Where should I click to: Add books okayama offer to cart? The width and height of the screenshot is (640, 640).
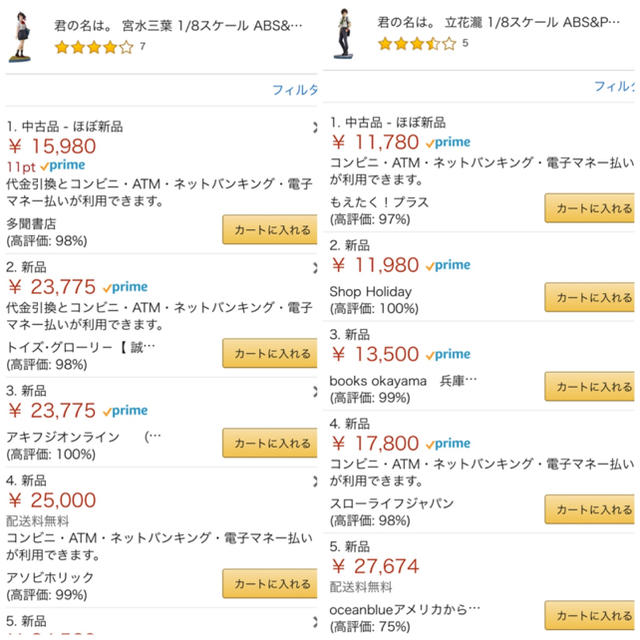[x=590, y=387]
